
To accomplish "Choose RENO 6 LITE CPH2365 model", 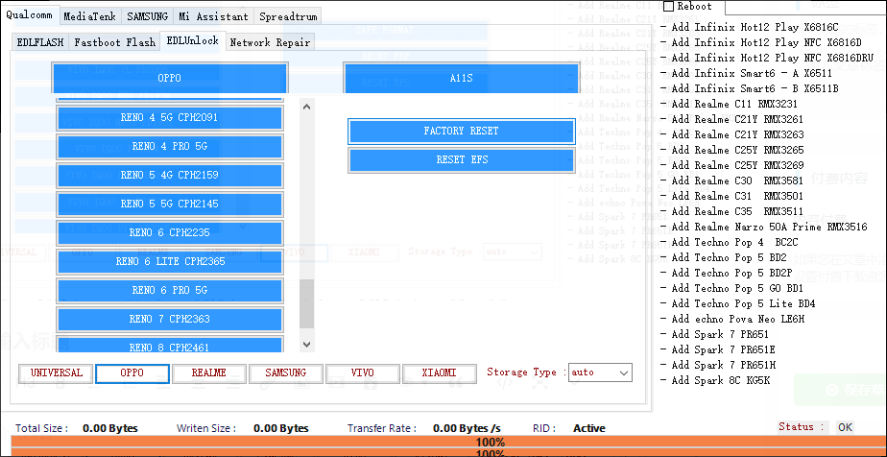I will (x=169, y=261).
